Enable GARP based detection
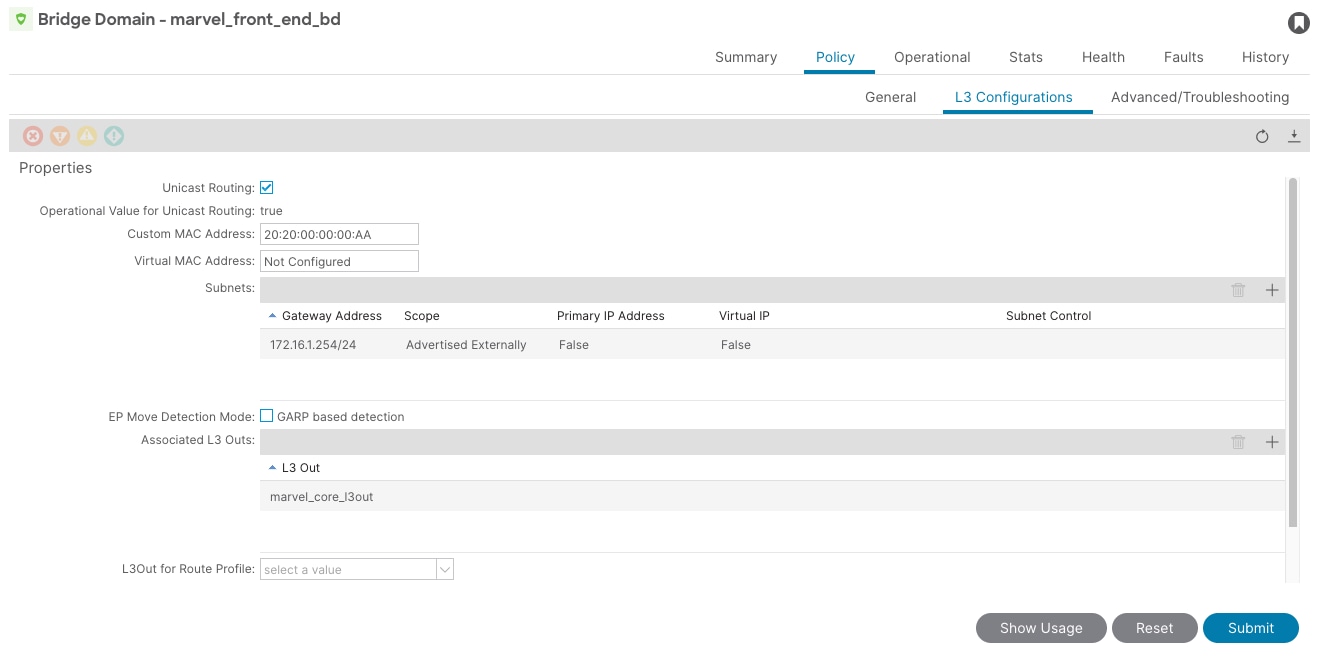Screen dimensions: 1318x657 tap(267, 416)
